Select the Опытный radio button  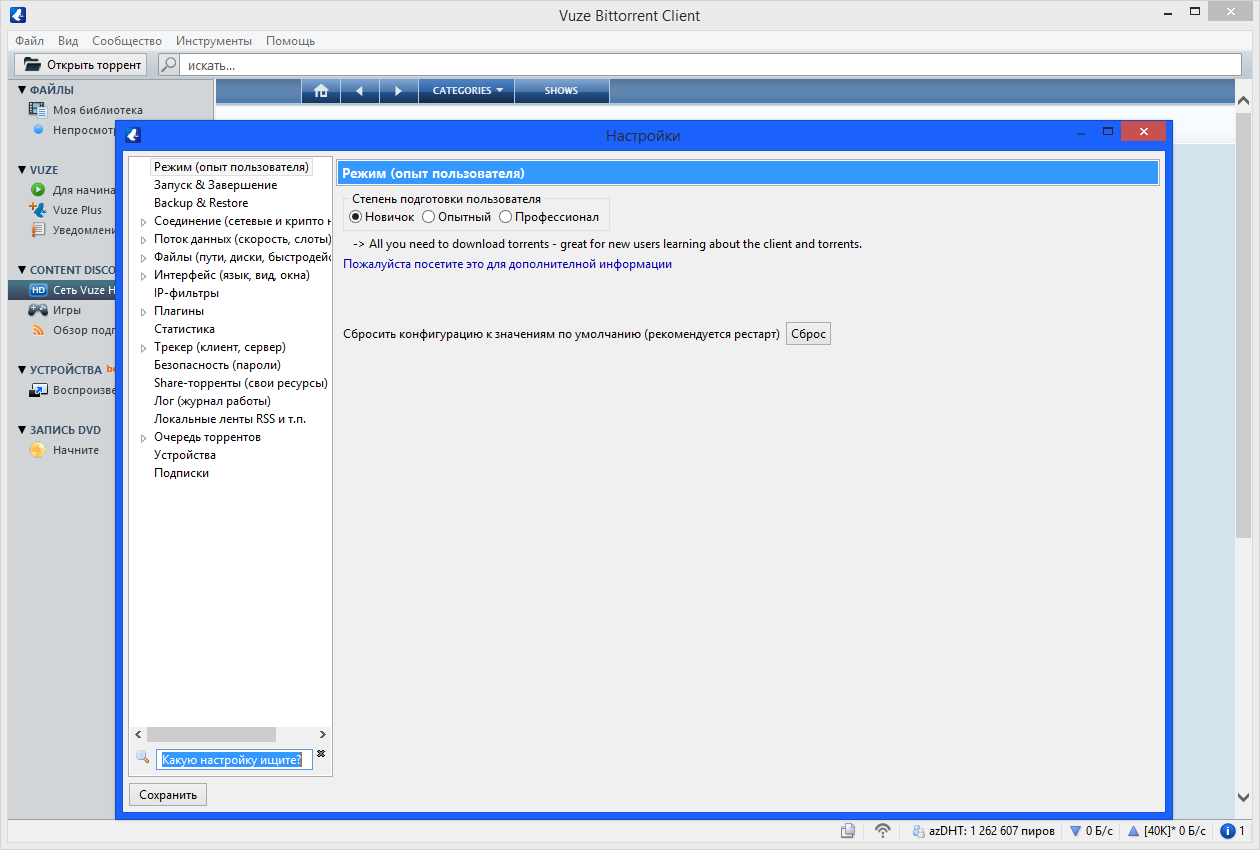click(428, 216)
